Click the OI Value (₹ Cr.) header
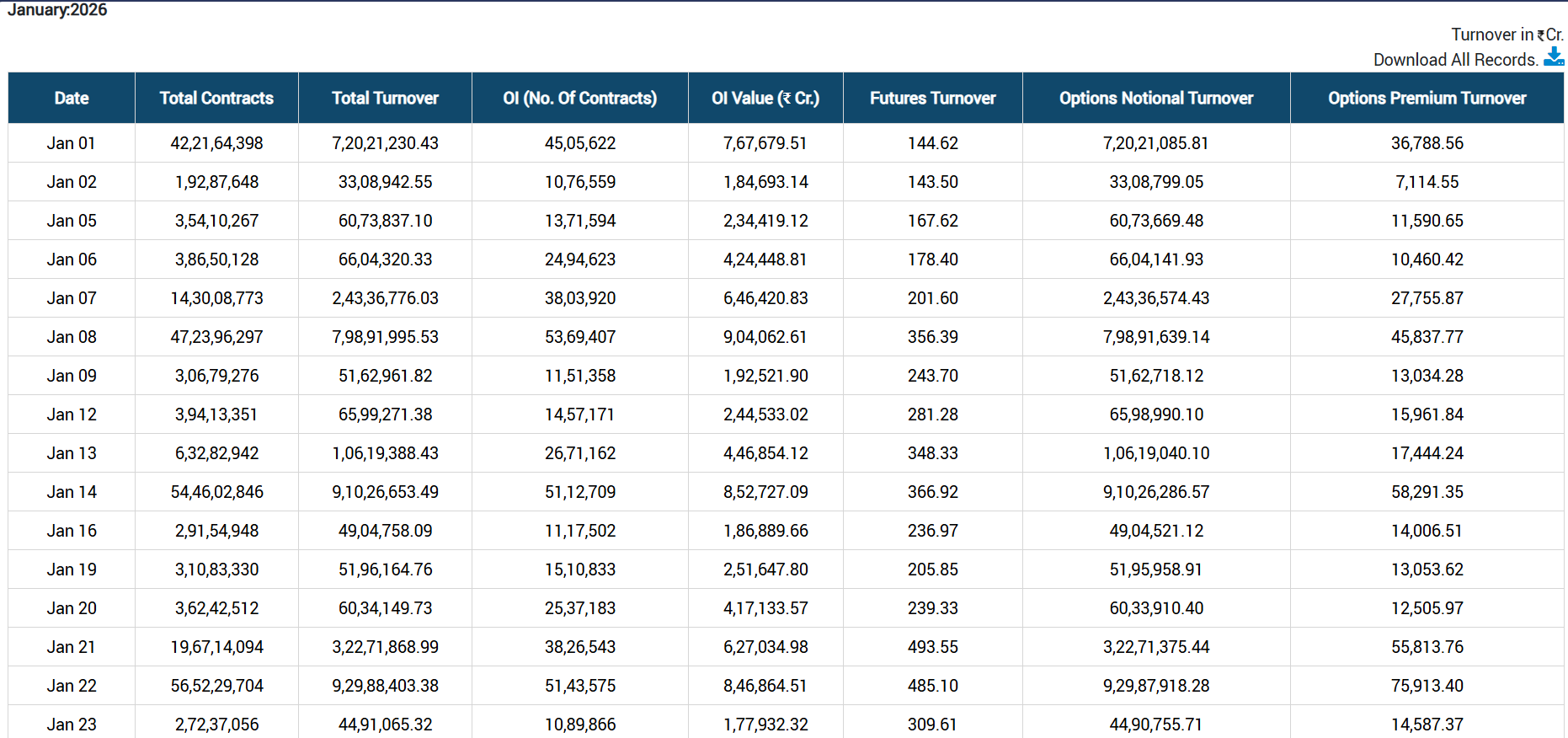1568x738 pixels. coord(765,99)
